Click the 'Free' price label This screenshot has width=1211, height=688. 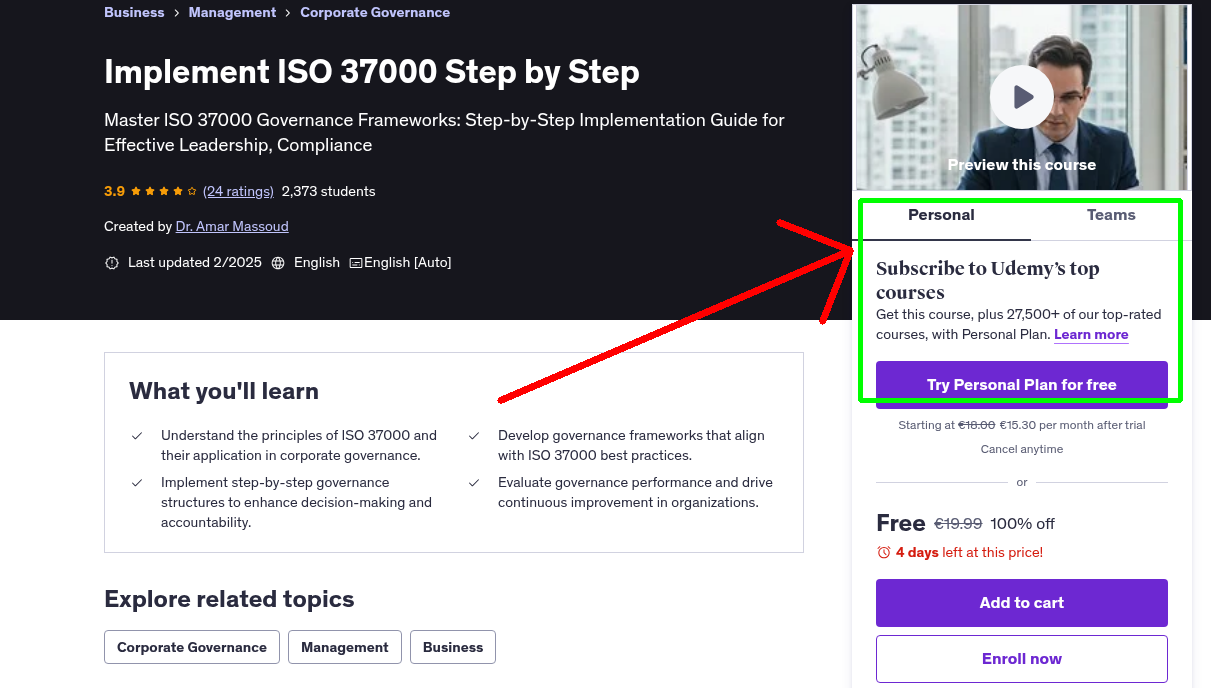(x=901, y=523)
